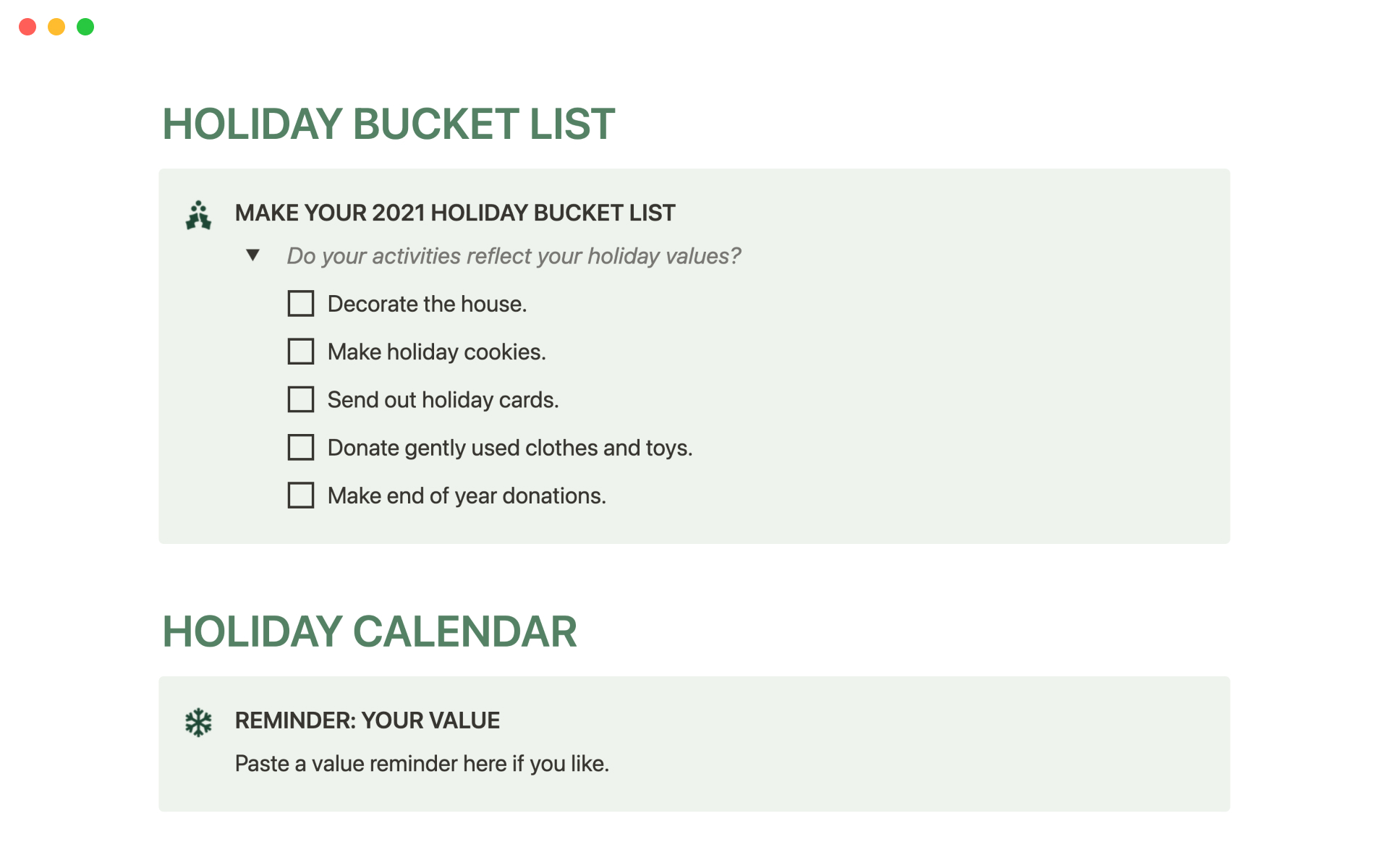Maximize the window with green button
This screenshot has width=1389, height=868.
point(85,27)
